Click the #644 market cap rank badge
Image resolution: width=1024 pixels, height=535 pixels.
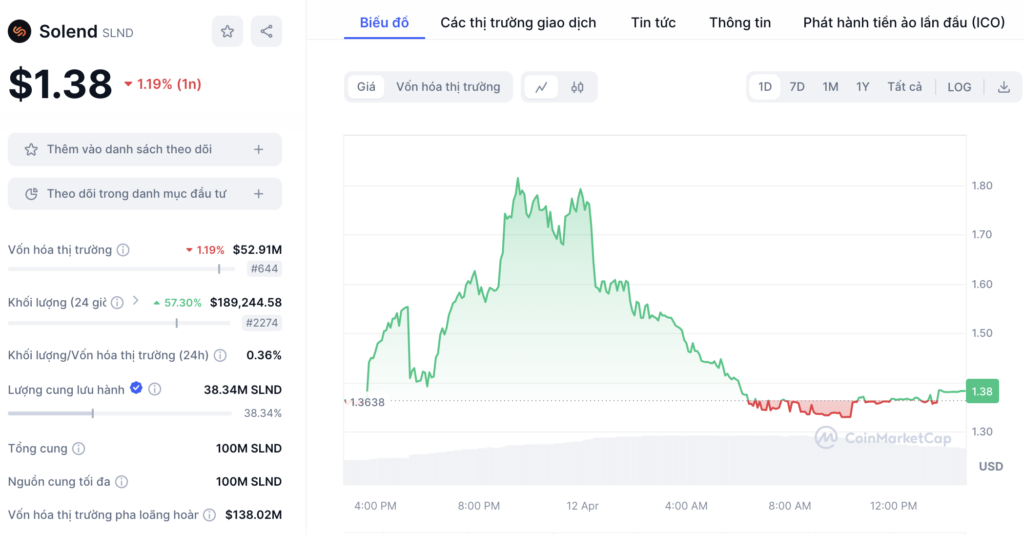coord(264,268)
